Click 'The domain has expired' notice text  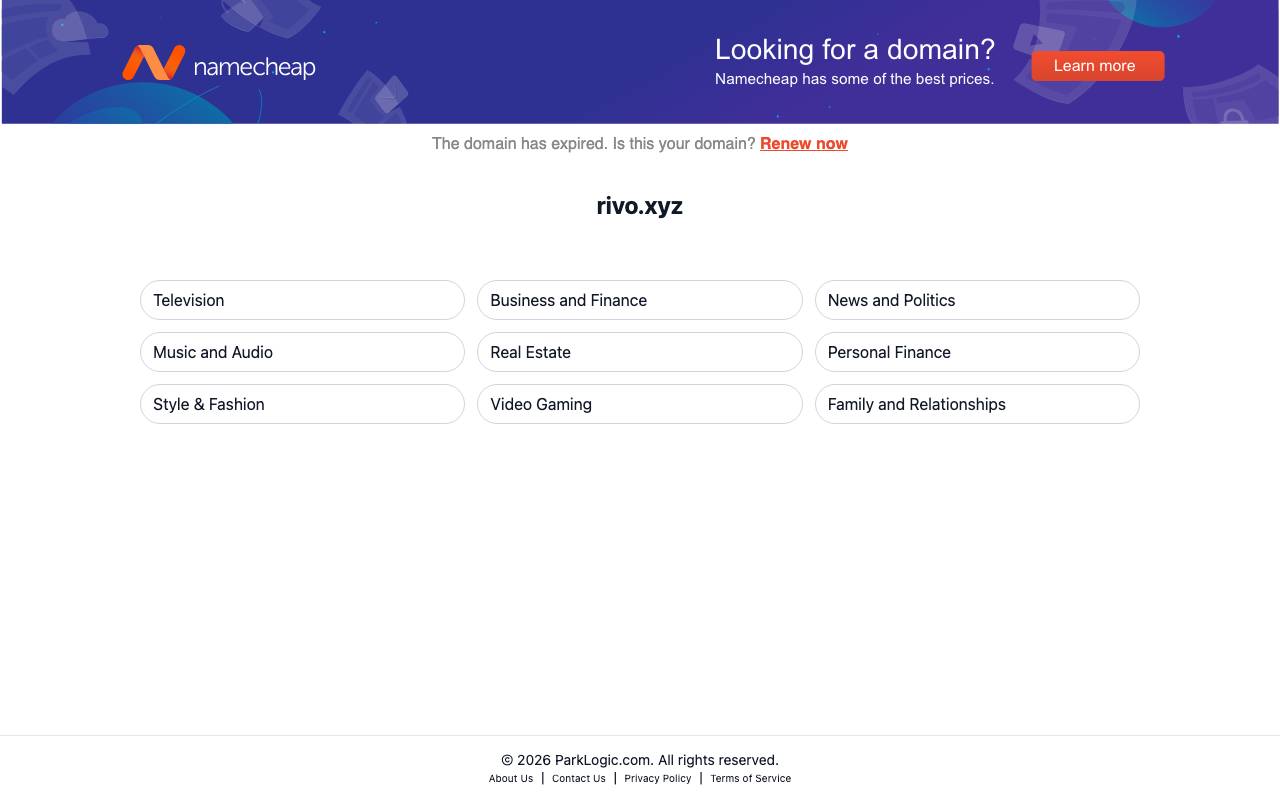click(594, 143)
